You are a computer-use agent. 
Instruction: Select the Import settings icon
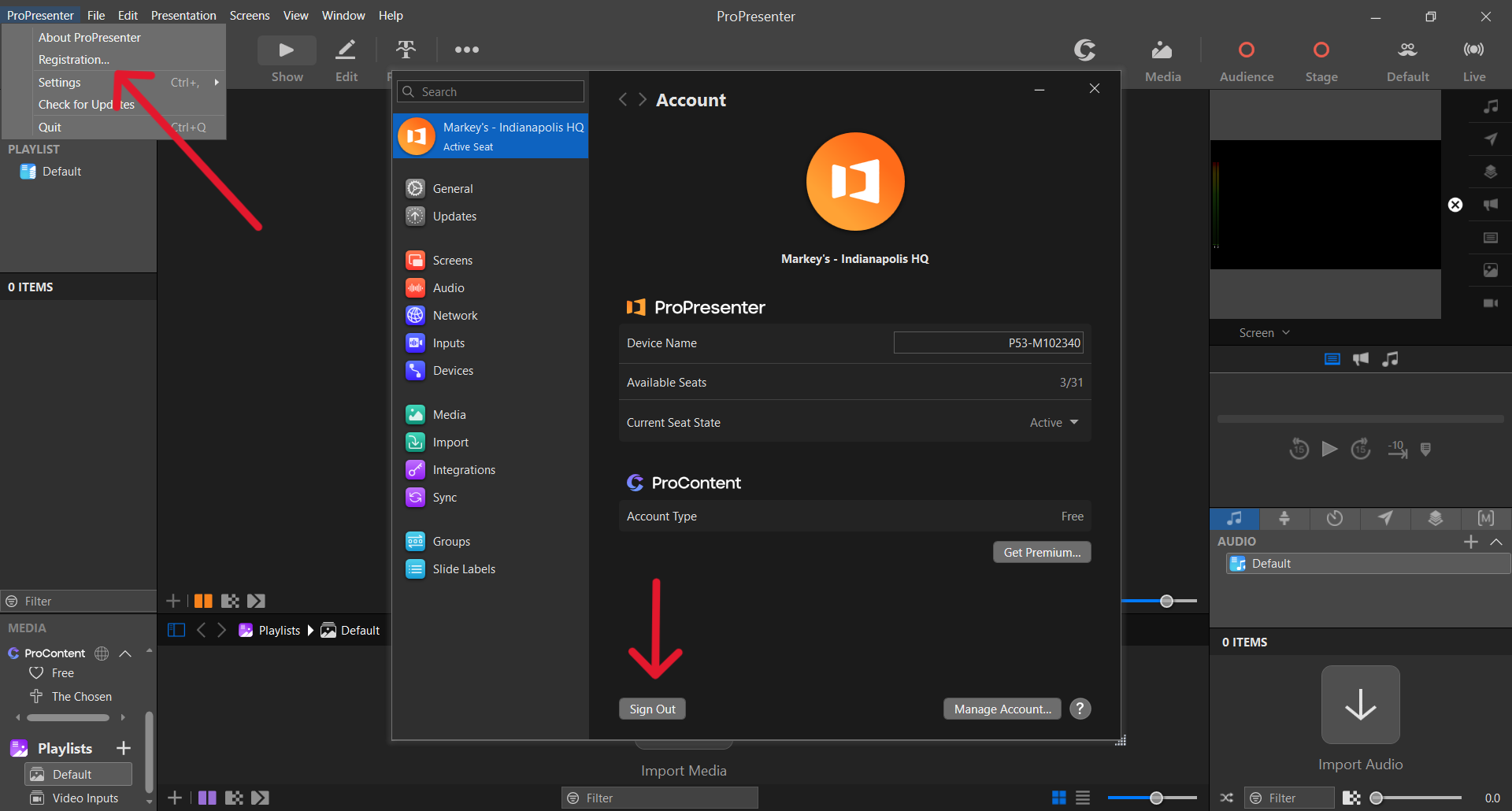point(415,443)
